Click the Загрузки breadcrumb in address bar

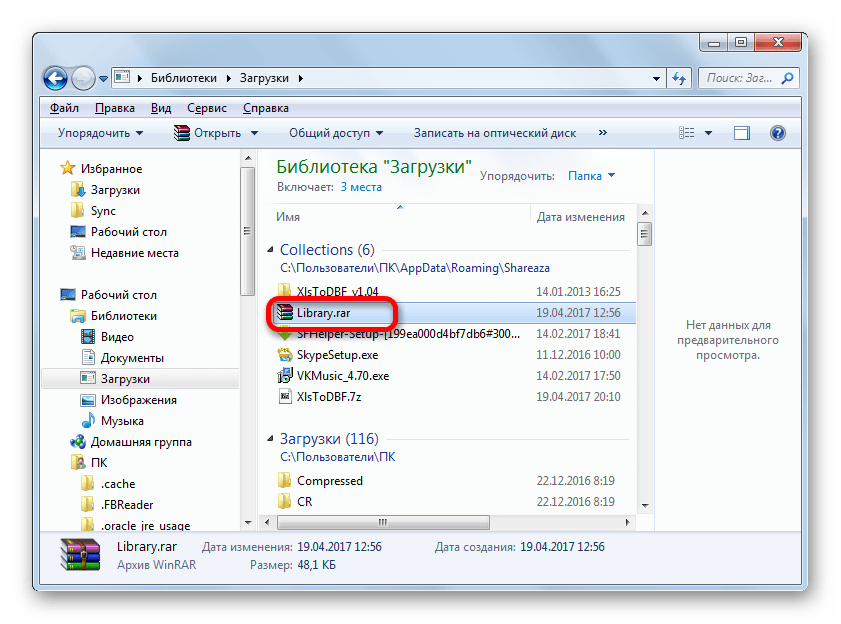264,78
